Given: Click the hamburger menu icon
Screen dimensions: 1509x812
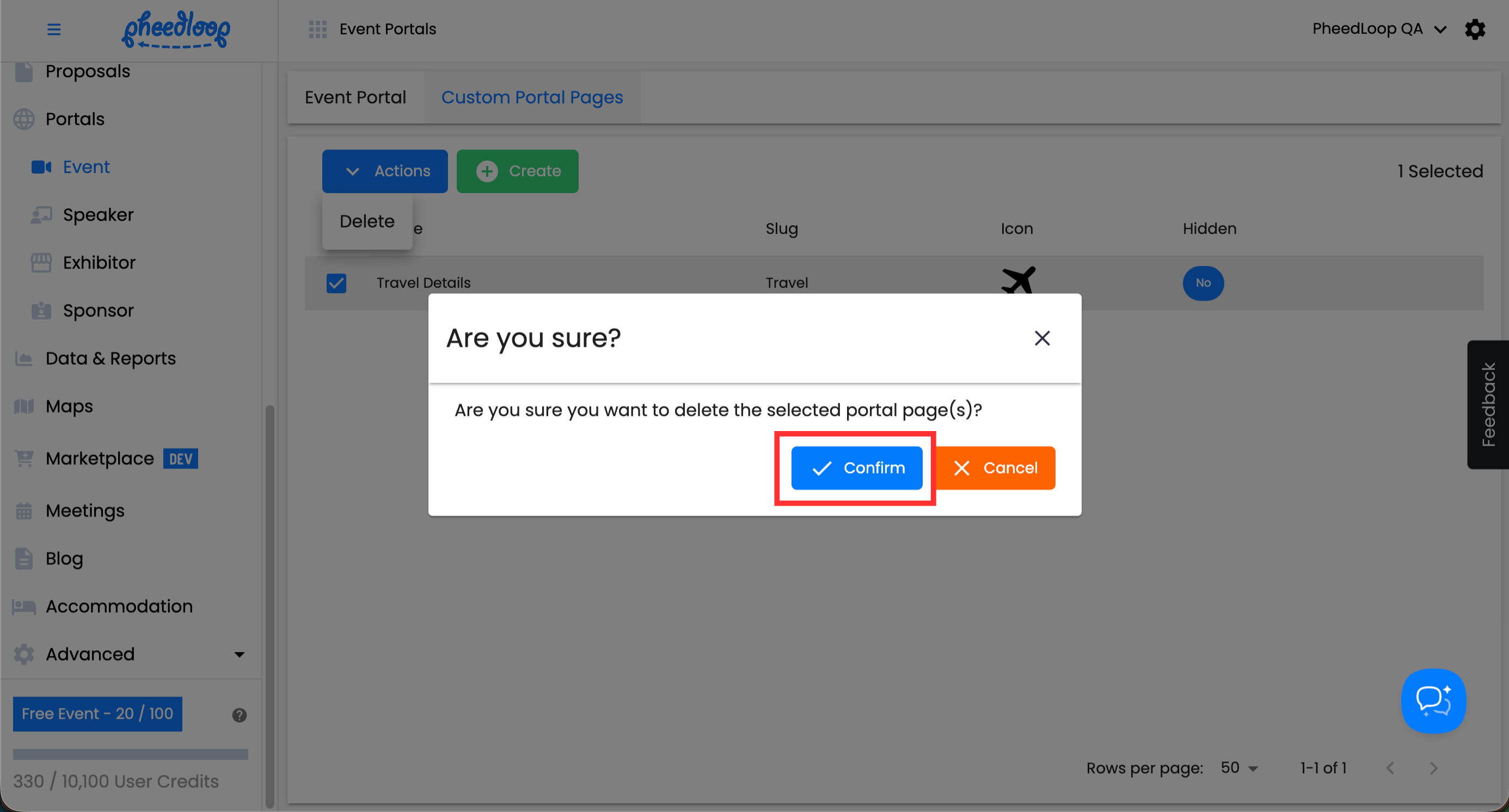Looking at the screenshot, I should 54,29.
